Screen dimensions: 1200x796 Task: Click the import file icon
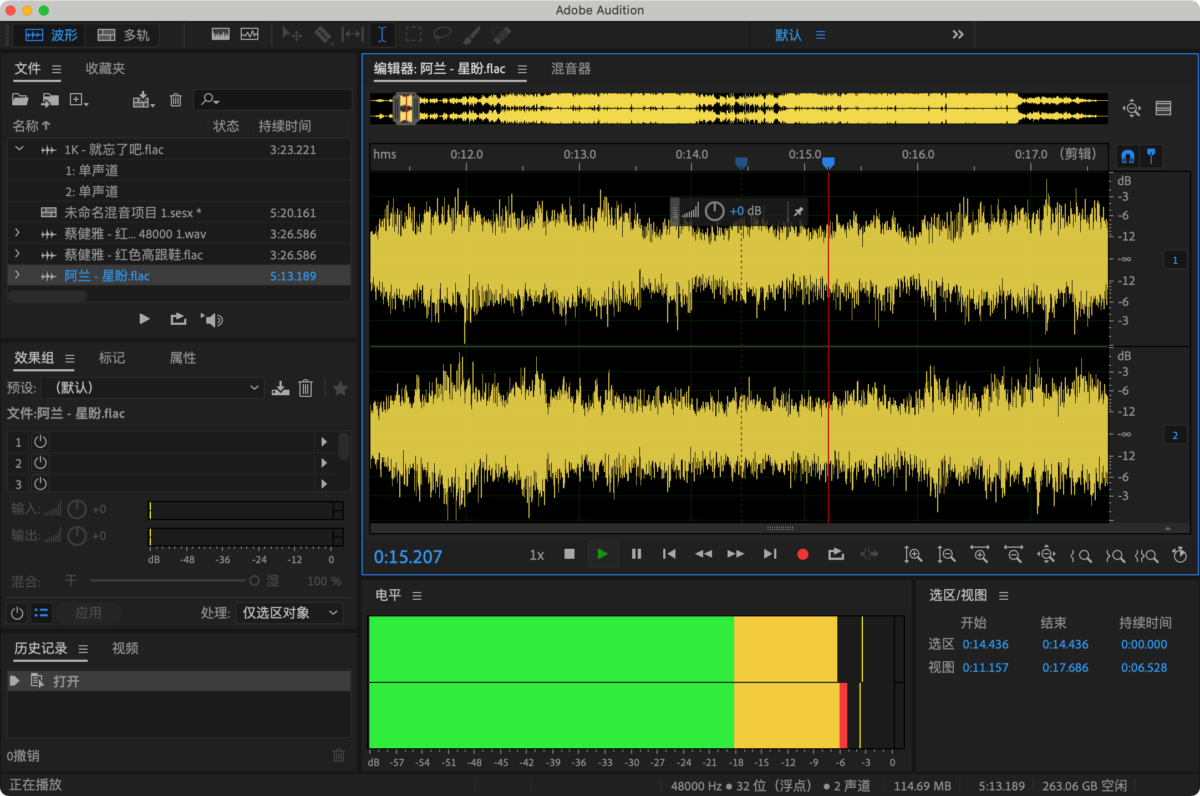click(50, 100)
